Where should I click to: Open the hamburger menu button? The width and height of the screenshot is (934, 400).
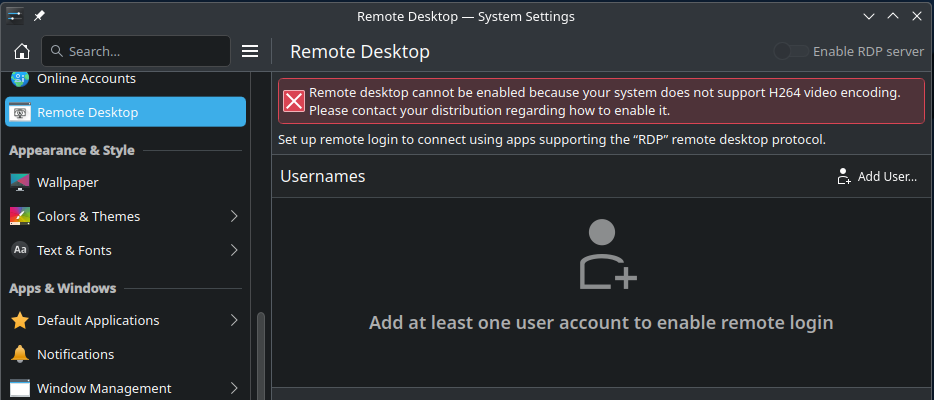[x=250, y=51]
